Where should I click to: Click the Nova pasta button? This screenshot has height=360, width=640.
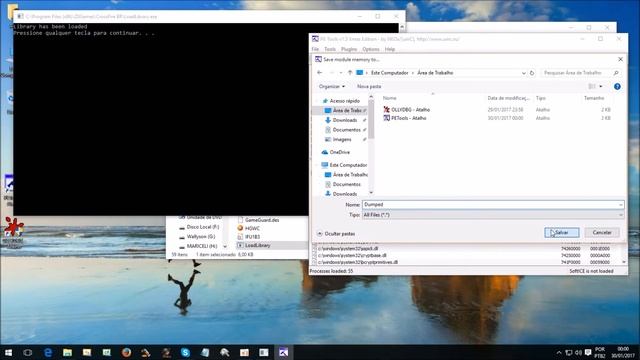[x=369, y=87]
